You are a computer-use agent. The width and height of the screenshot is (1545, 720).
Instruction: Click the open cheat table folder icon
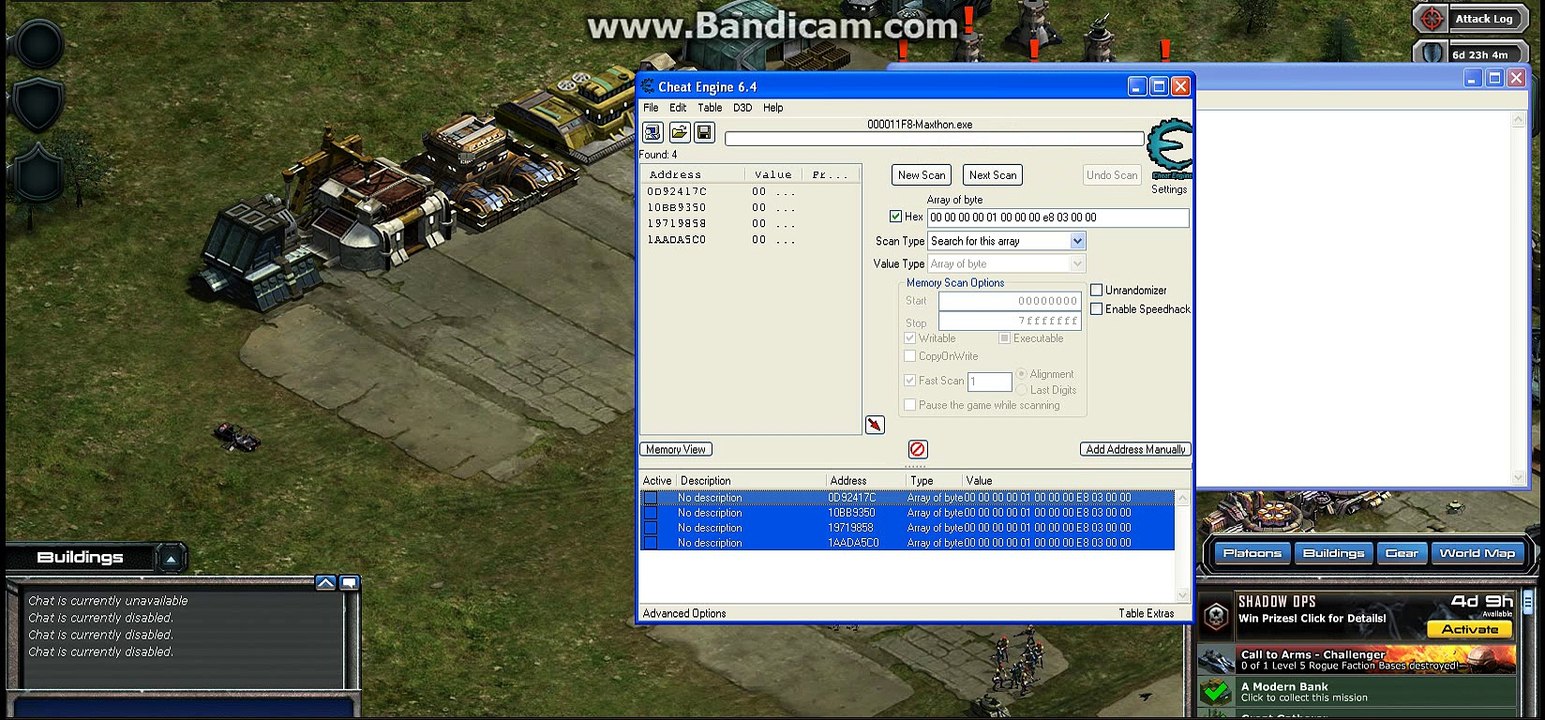coord(679,132)
